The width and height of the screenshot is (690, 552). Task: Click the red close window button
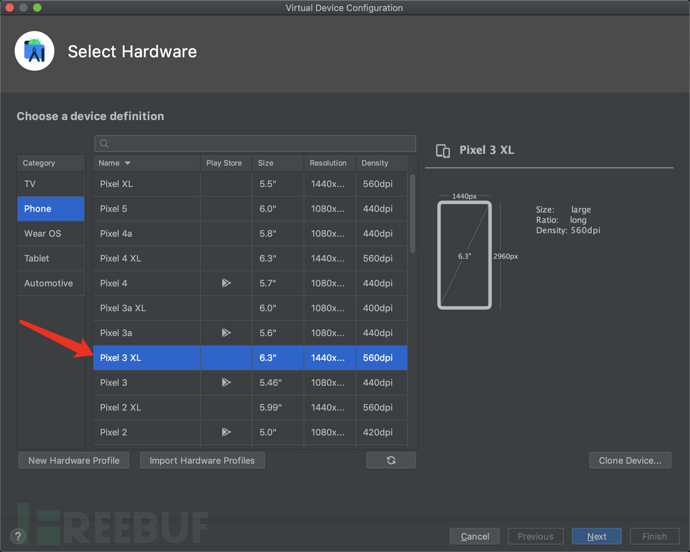[x=10, y=7]
